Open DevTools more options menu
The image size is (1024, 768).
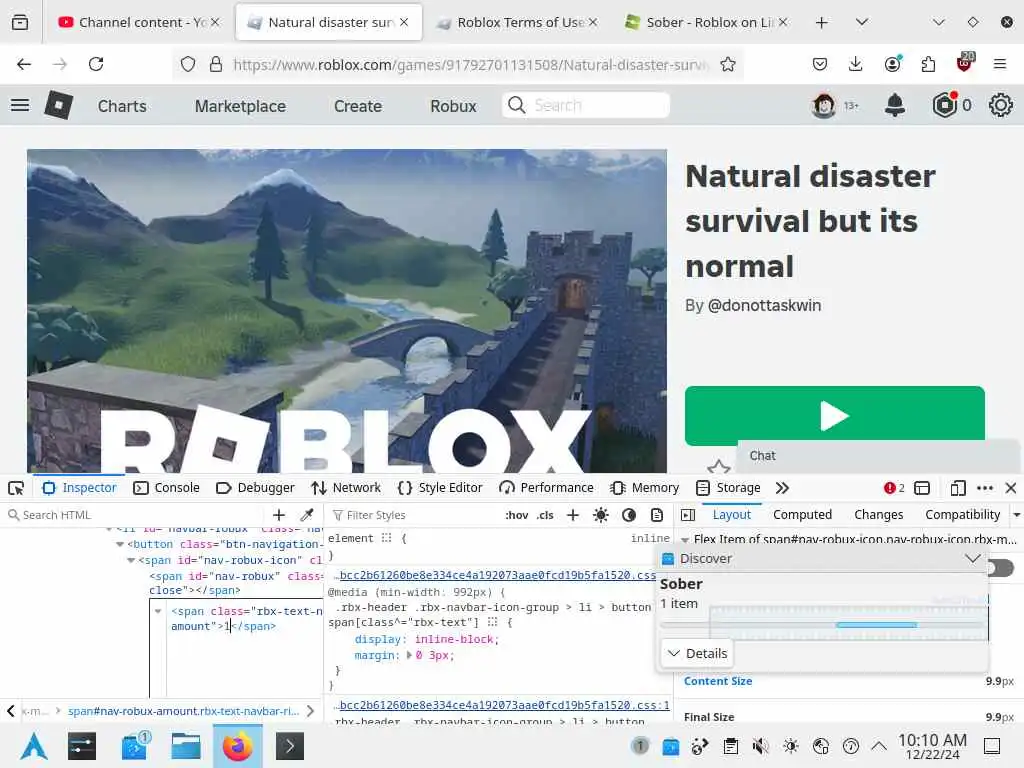[x=985, y=488]
